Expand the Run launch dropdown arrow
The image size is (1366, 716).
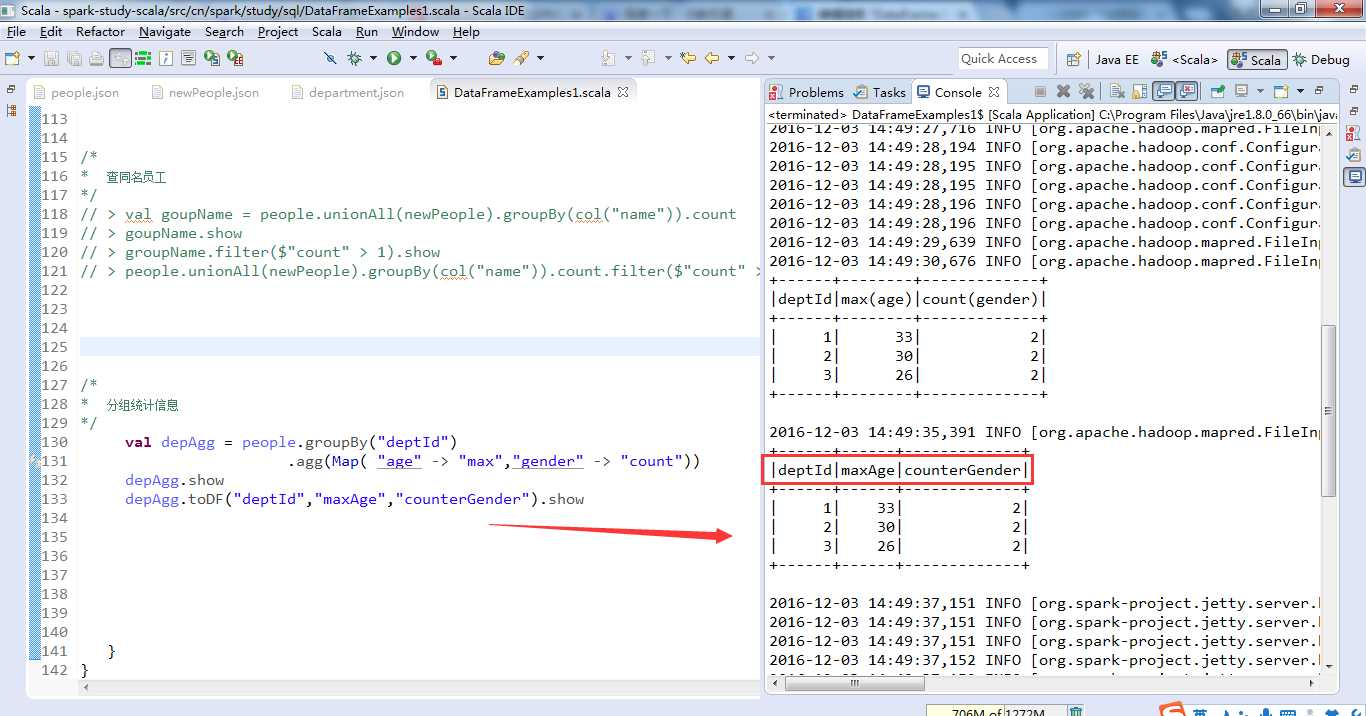[413, 58]
